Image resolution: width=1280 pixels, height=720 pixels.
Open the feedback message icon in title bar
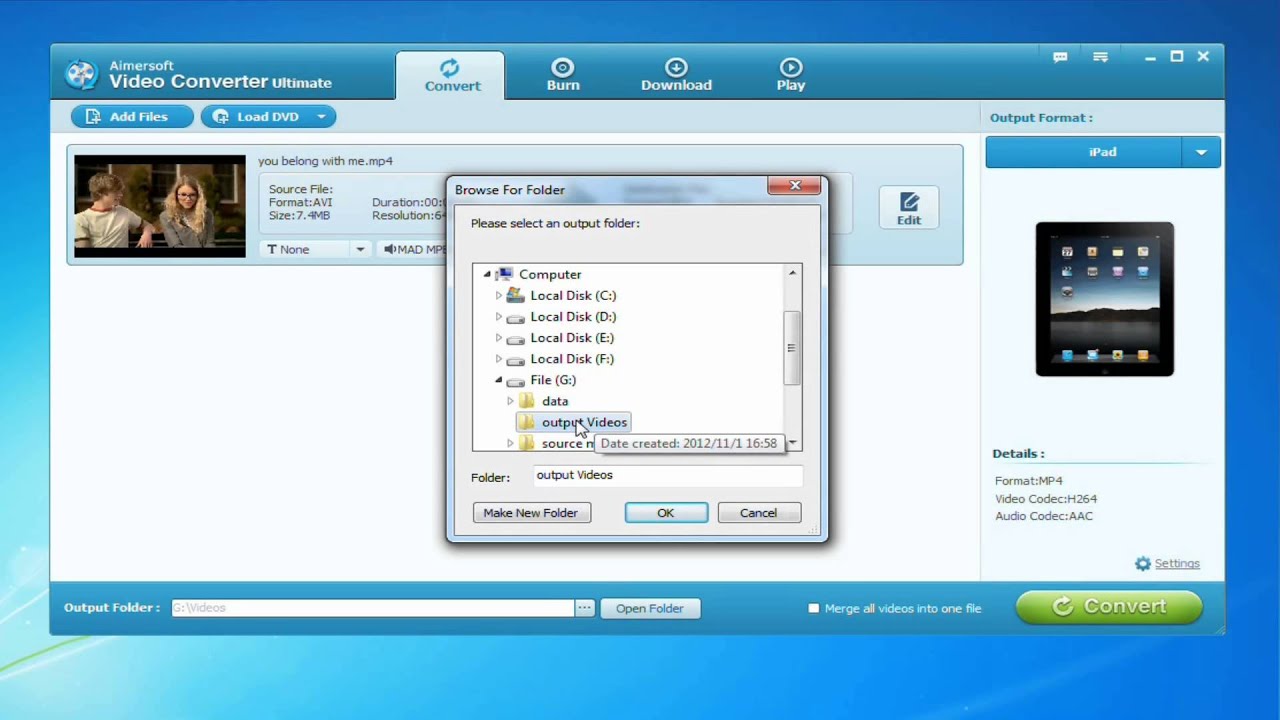[1060, 57]
